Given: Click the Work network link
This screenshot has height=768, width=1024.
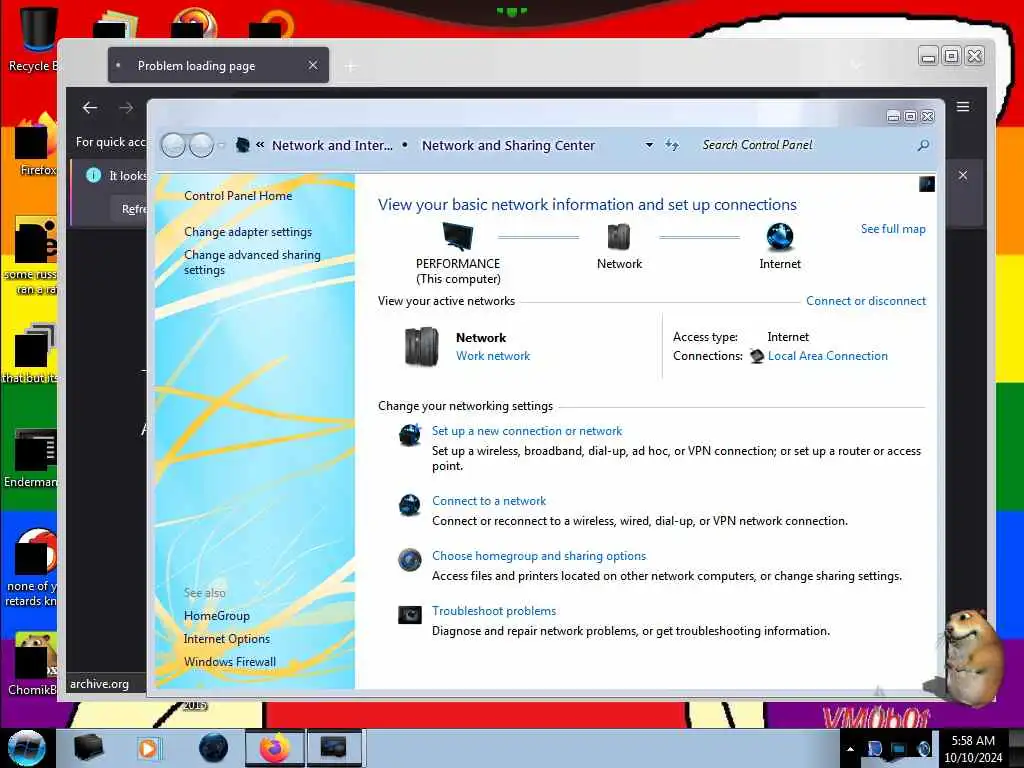Looking at the screenshot, I should point(492,356).
